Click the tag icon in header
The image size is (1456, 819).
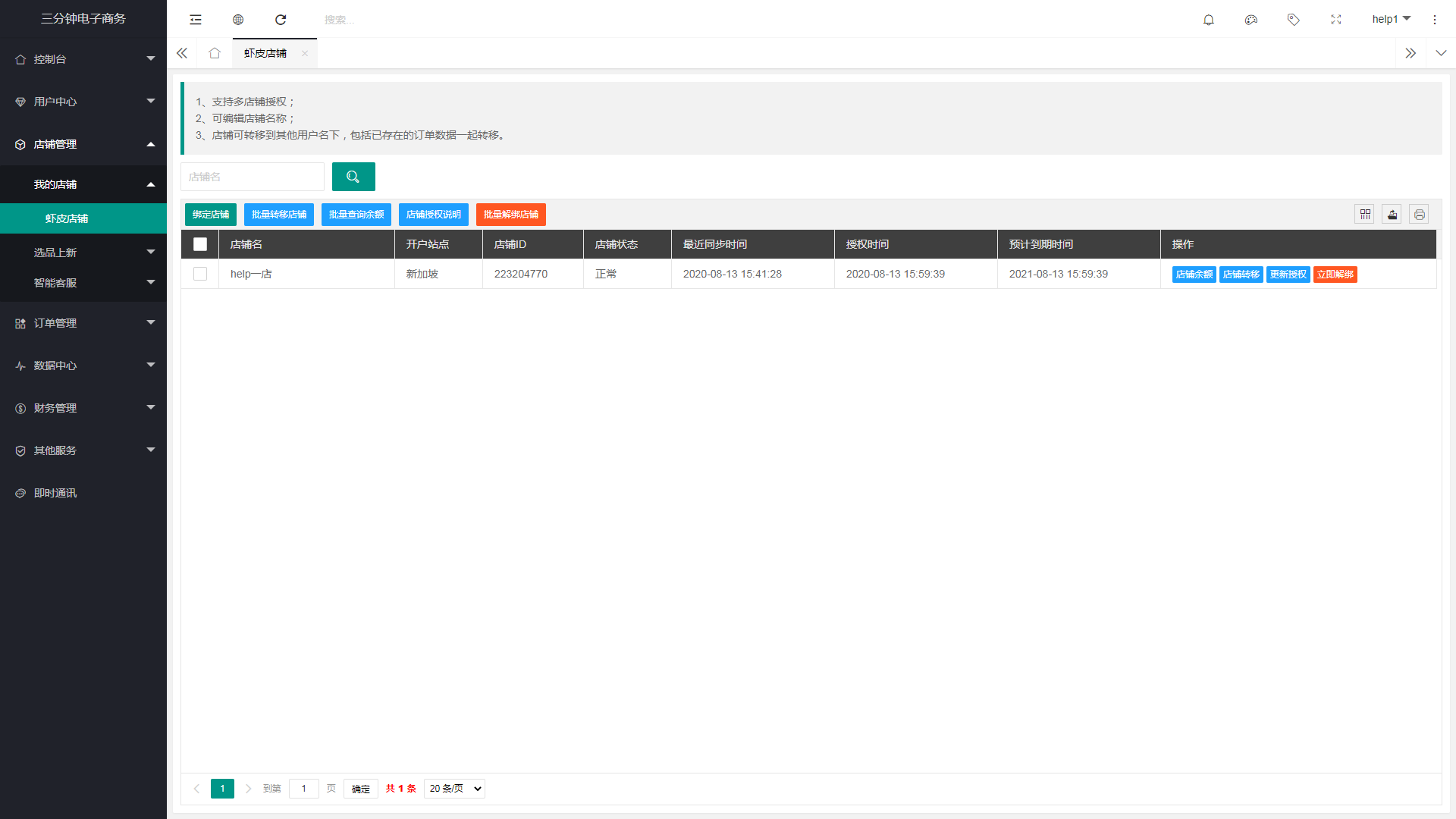click(1294, 20)
